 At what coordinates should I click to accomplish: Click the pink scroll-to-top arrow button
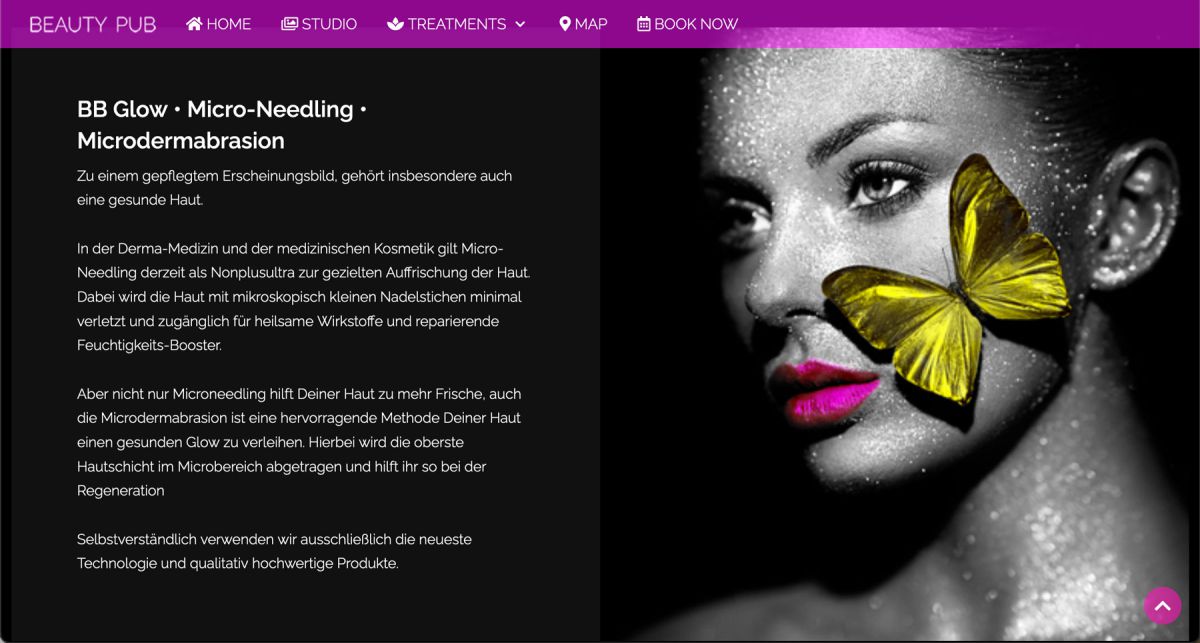1162,605
